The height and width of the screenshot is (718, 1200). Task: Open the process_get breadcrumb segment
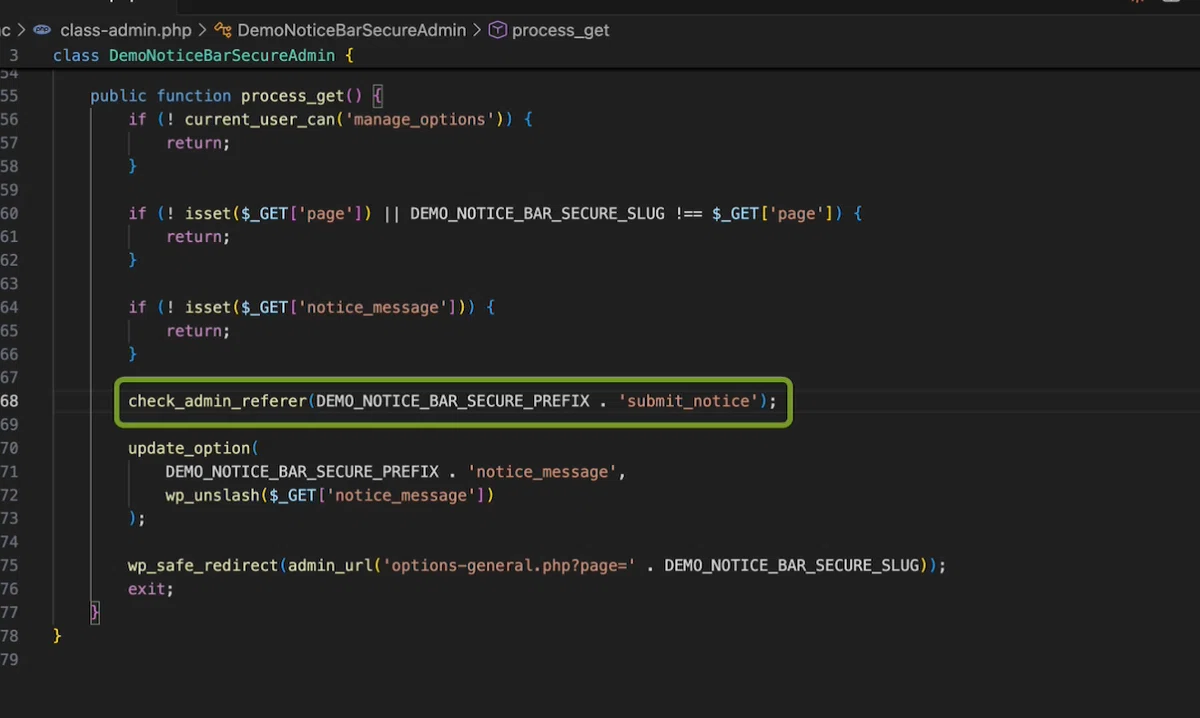click(560, 30)
